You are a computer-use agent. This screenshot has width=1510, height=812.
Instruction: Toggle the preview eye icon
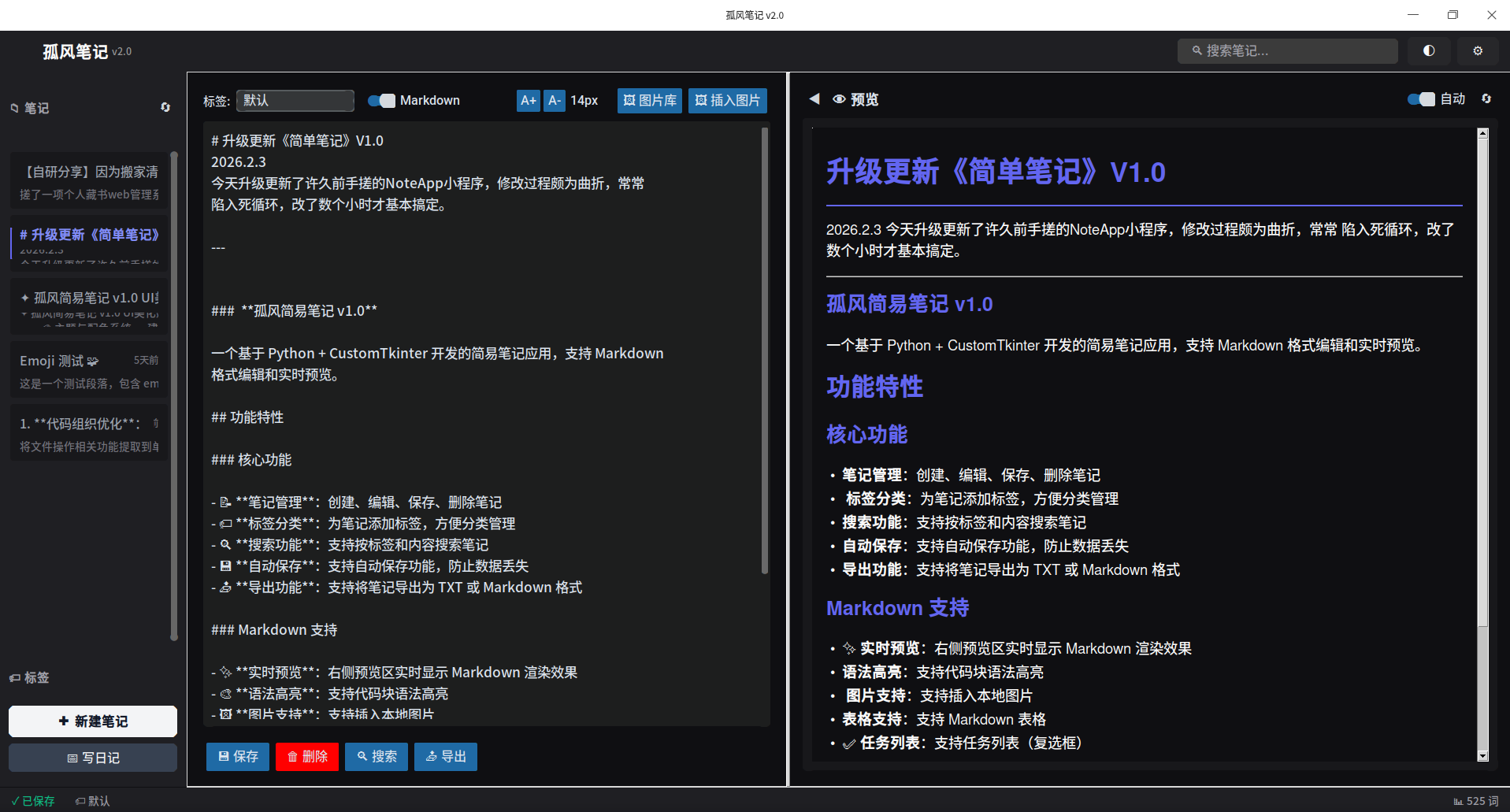[838, 99]
